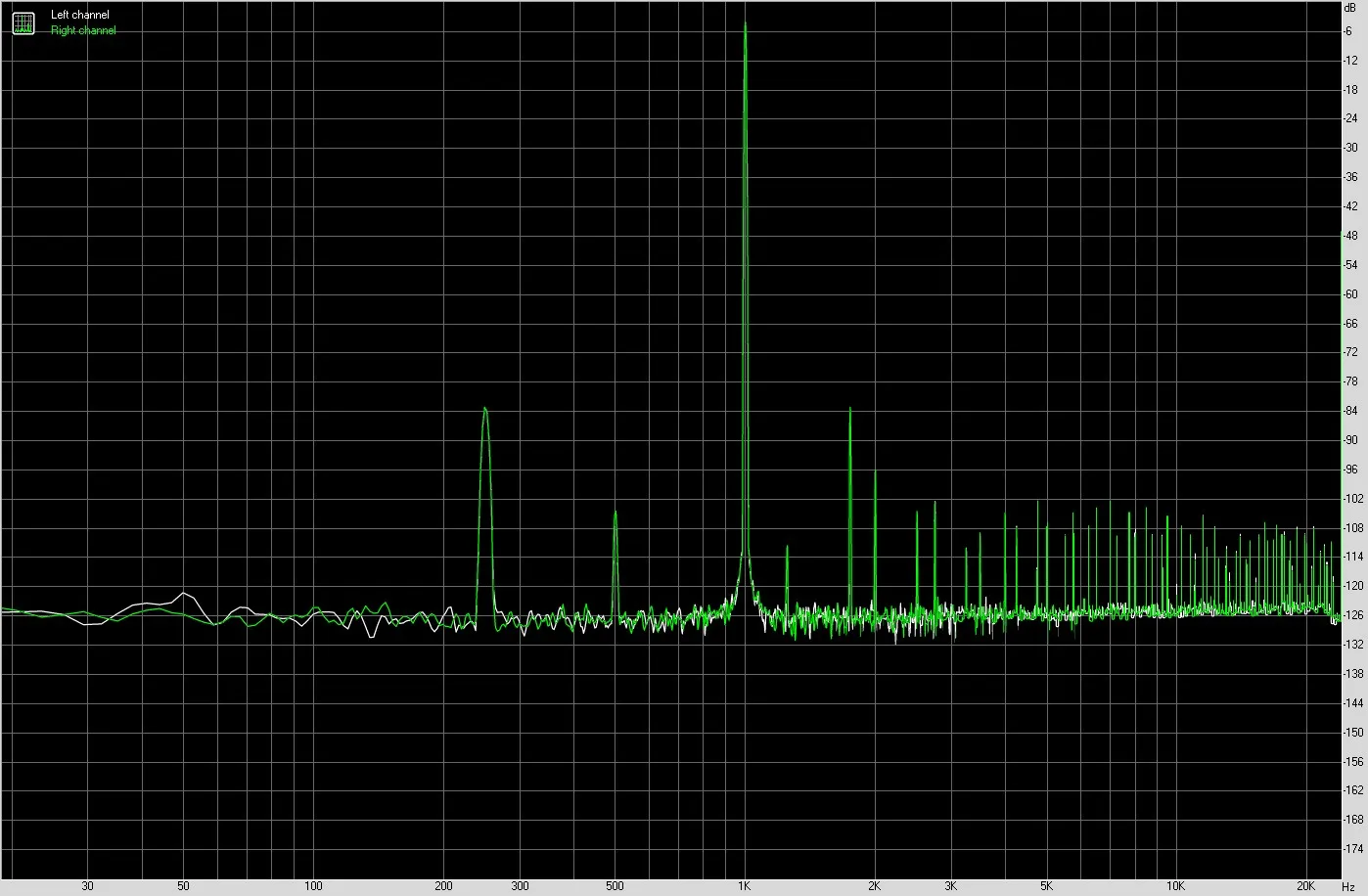Image resolution: width=1368 pixels, height=896 pixels.
Task: Click the -18 dB axis value
Action: click(1351, 90)
